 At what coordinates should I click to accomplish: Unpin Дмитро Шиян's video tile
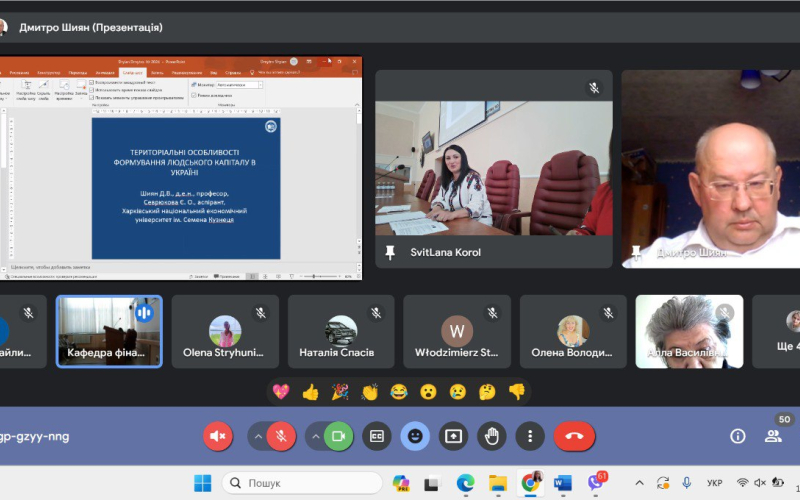(x=636, y=253)
